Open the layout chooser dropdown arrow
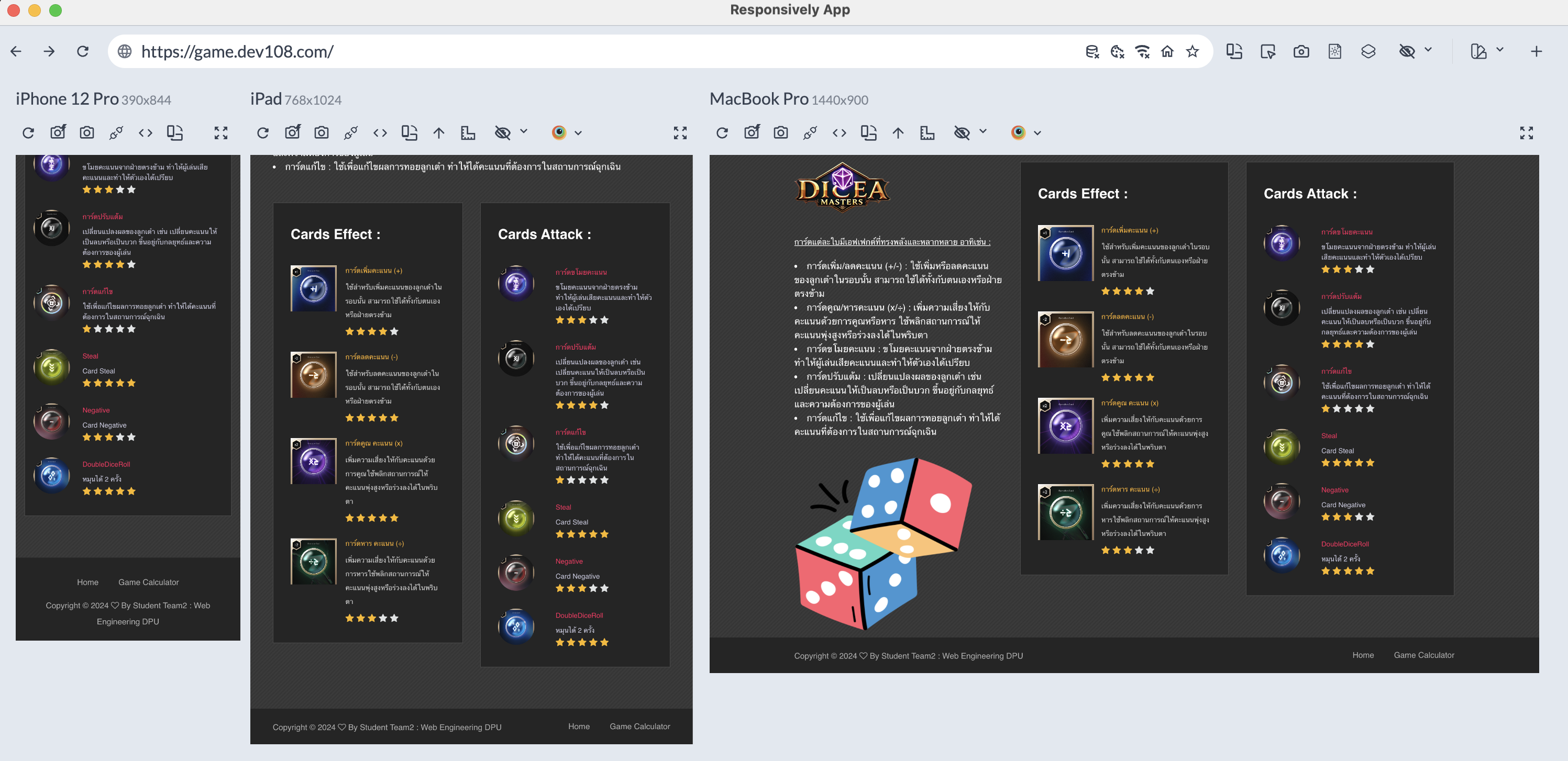Screen dimensions: 1568x761 tap(1500, 50)
